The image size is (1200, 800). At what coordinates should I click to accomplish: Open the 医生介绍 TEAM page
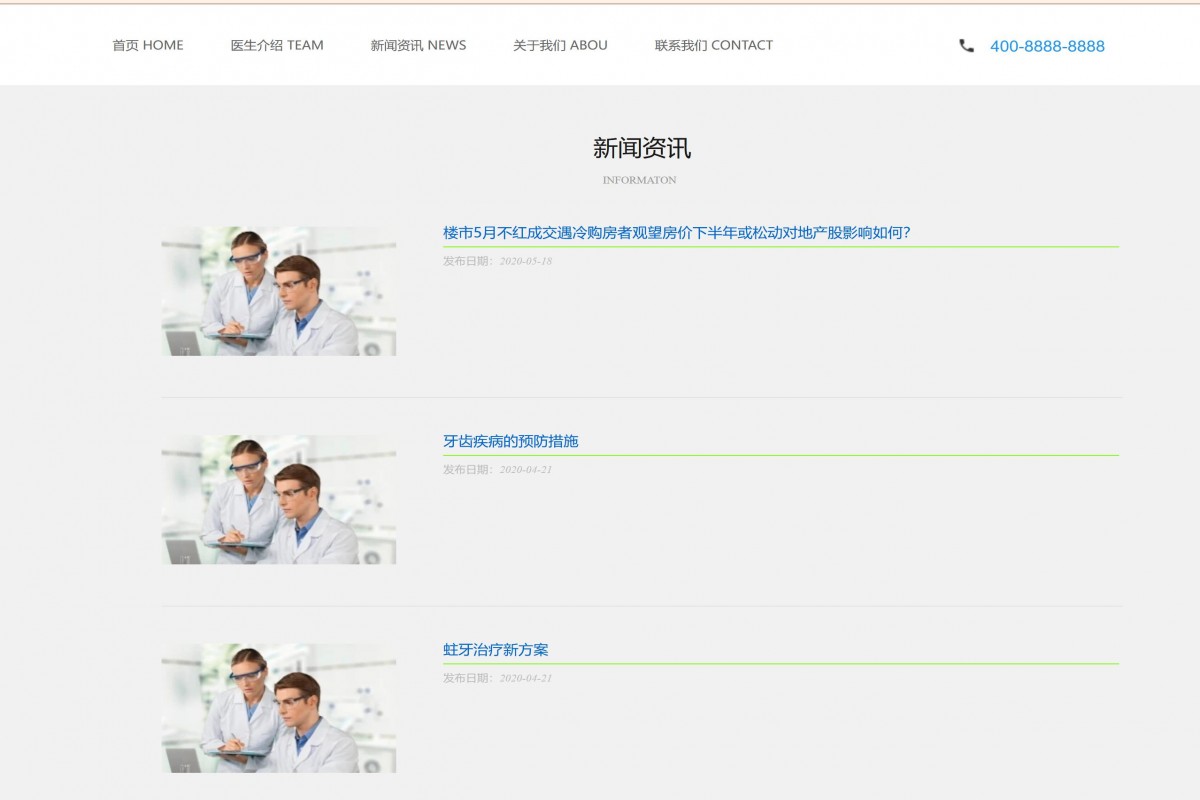276,45
